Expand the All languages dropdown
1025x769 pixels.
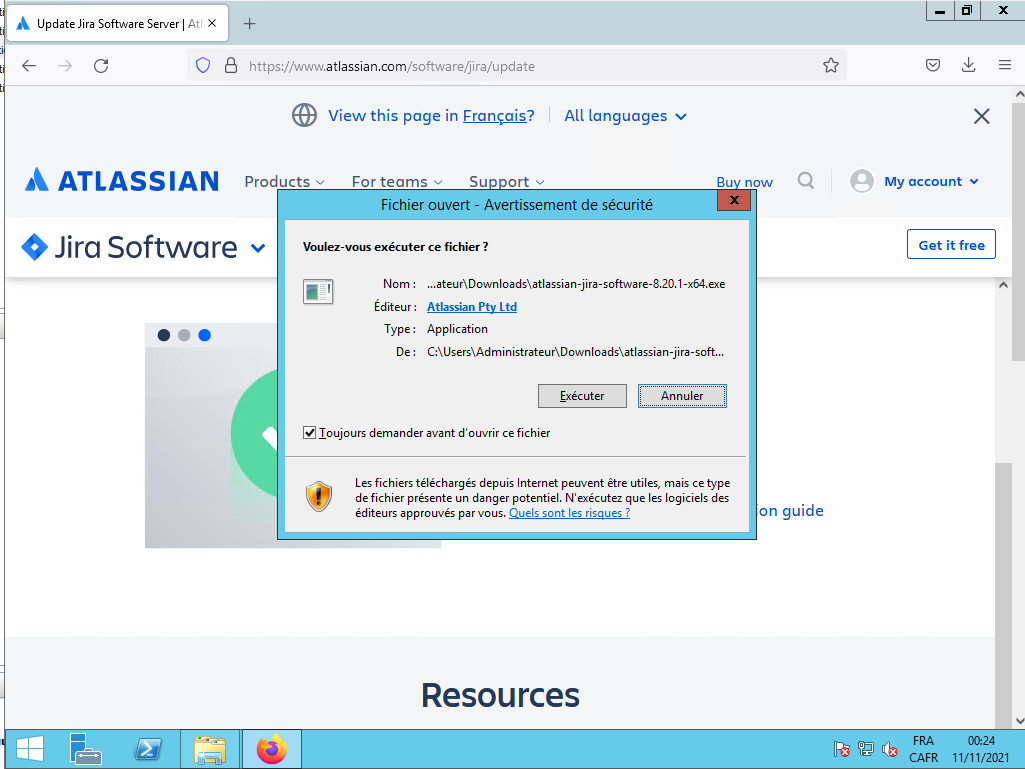coord(625,116)
